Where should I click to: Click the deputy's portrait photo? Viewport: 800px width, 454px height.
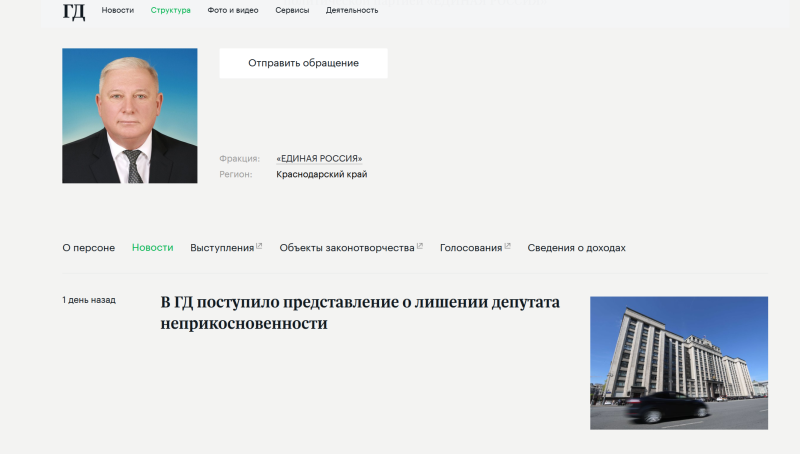click(x=130, y=115)
